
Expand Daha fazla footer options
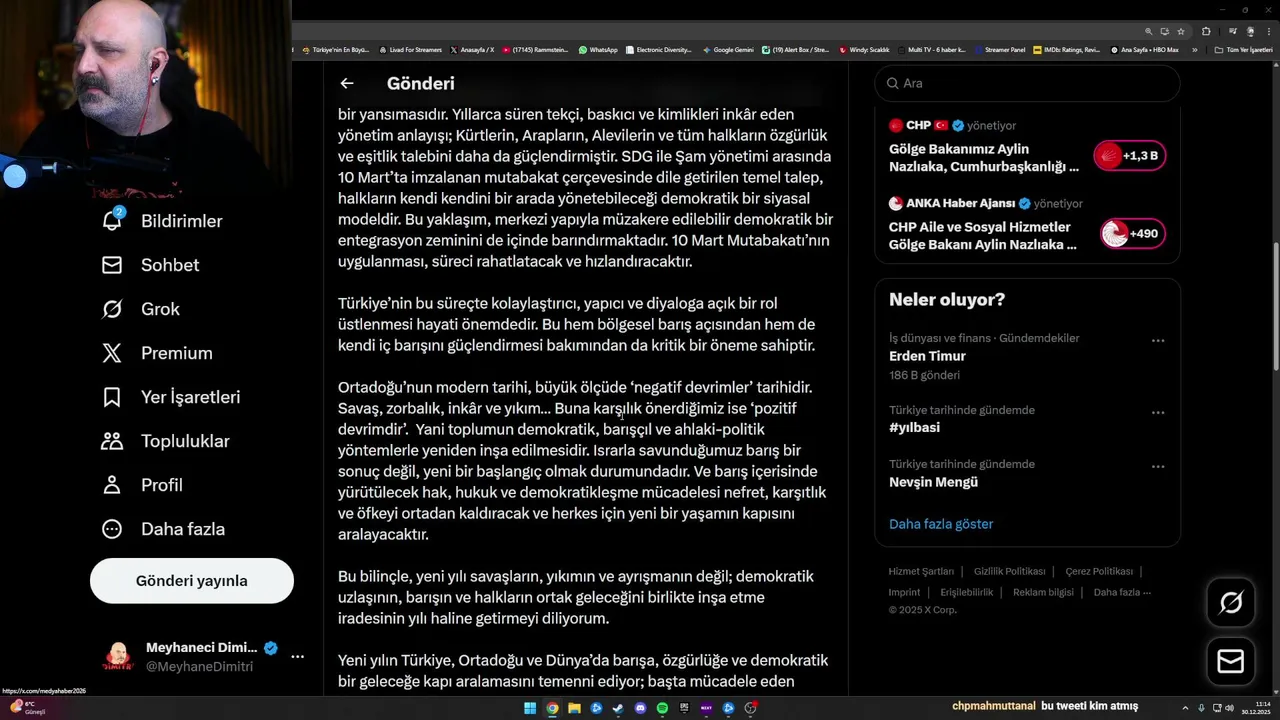(1122, 593)
